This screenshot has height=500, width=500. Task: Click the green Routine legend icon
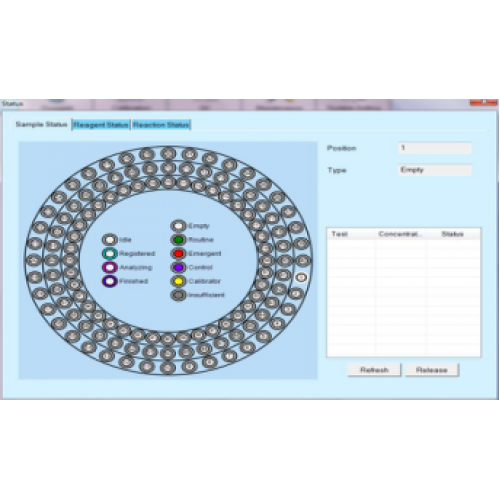[x=178, y=240]
